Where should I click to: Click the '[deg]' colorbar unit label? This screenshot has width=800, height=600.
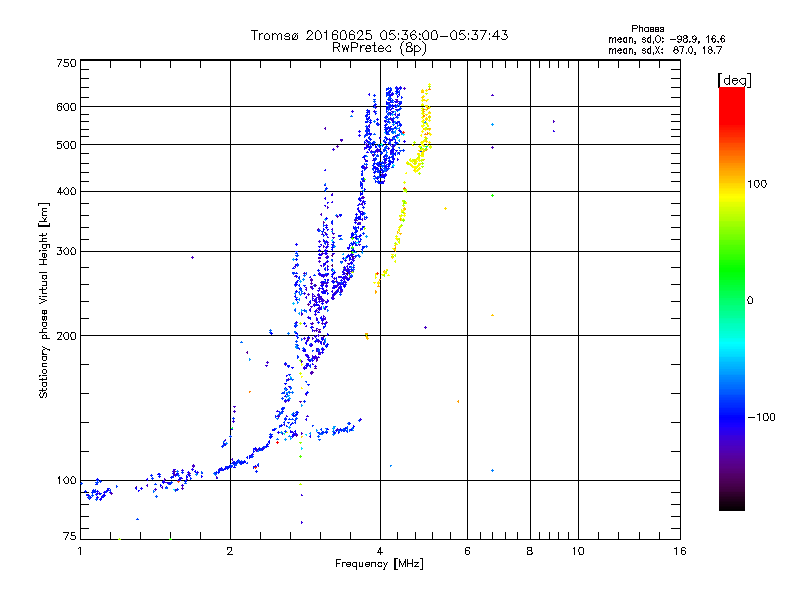click(734, 80)
